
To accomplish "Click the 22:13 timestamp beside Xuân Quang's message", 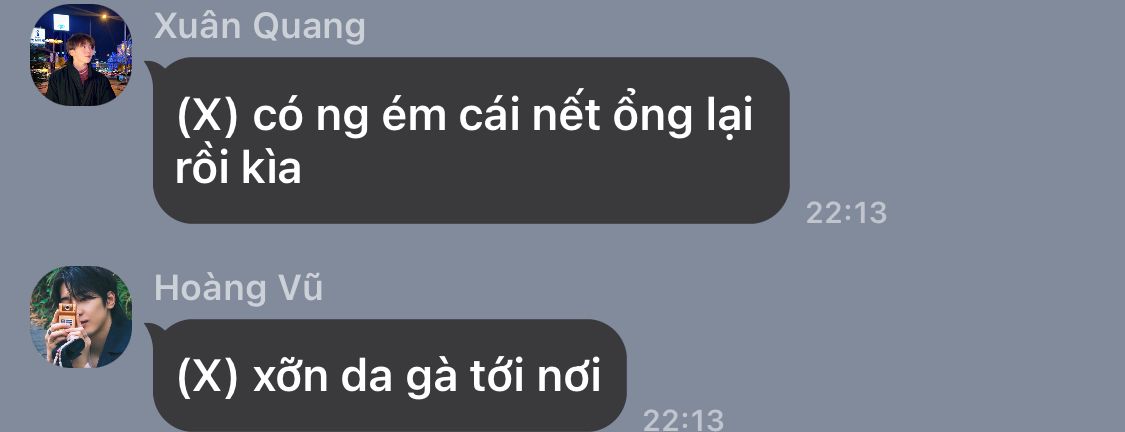I will (x=847, y=213).
